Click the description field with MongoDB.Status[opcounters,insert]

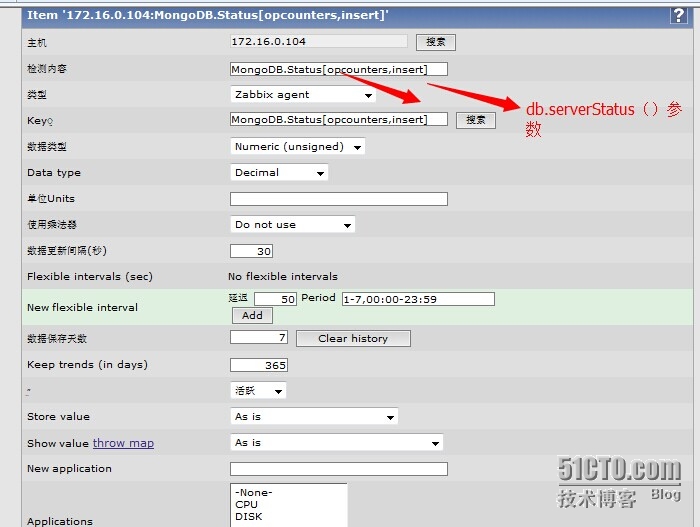(339, 69)
